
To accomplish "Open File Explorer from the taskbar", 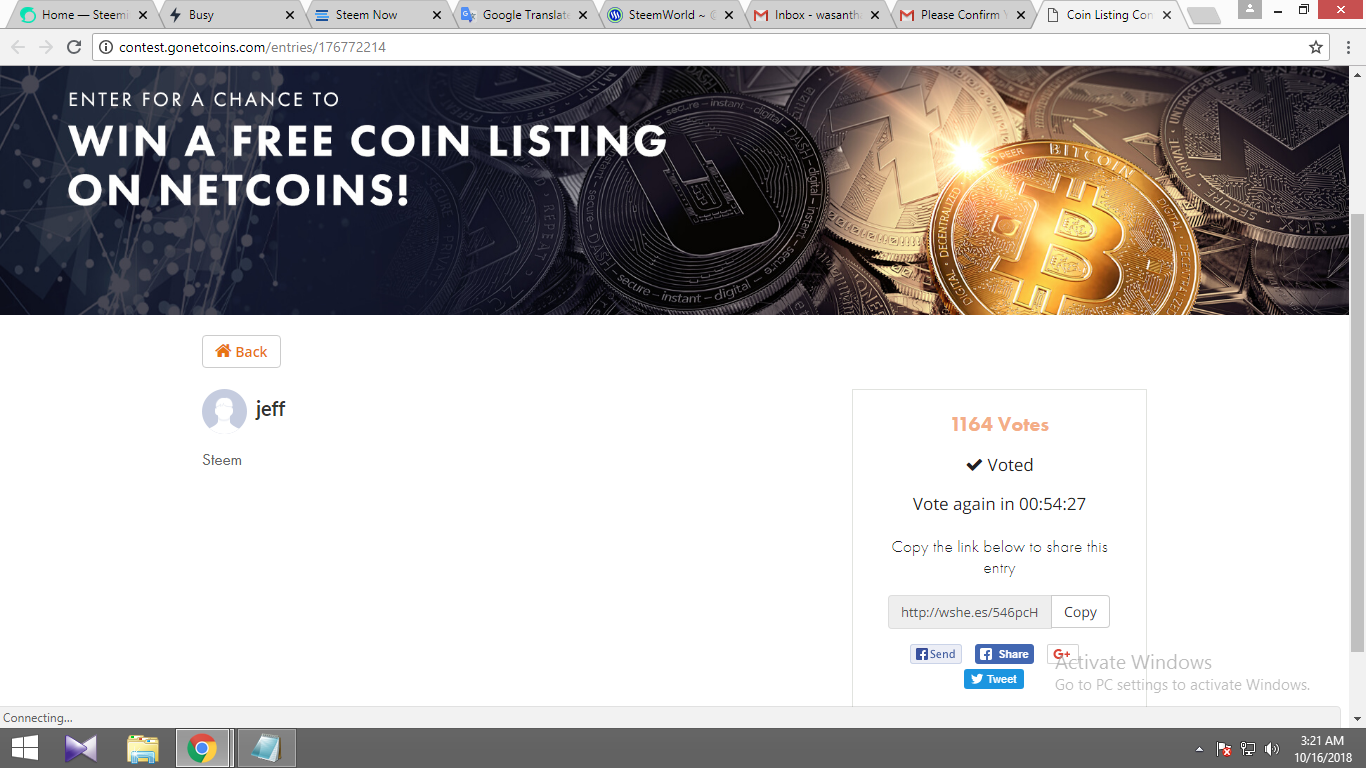I will pyautogui.click(x=143, y=748).
